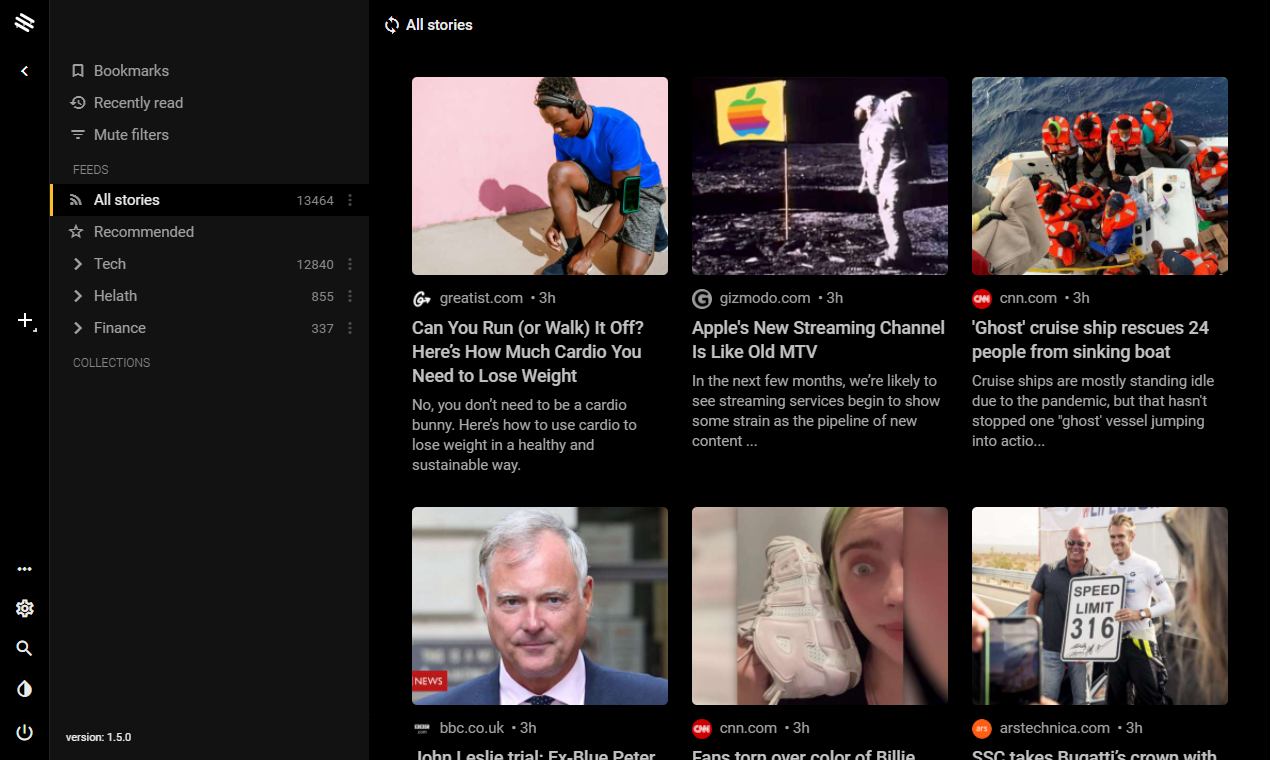
Task: Click the All stories page title
Action: [439, 25]
